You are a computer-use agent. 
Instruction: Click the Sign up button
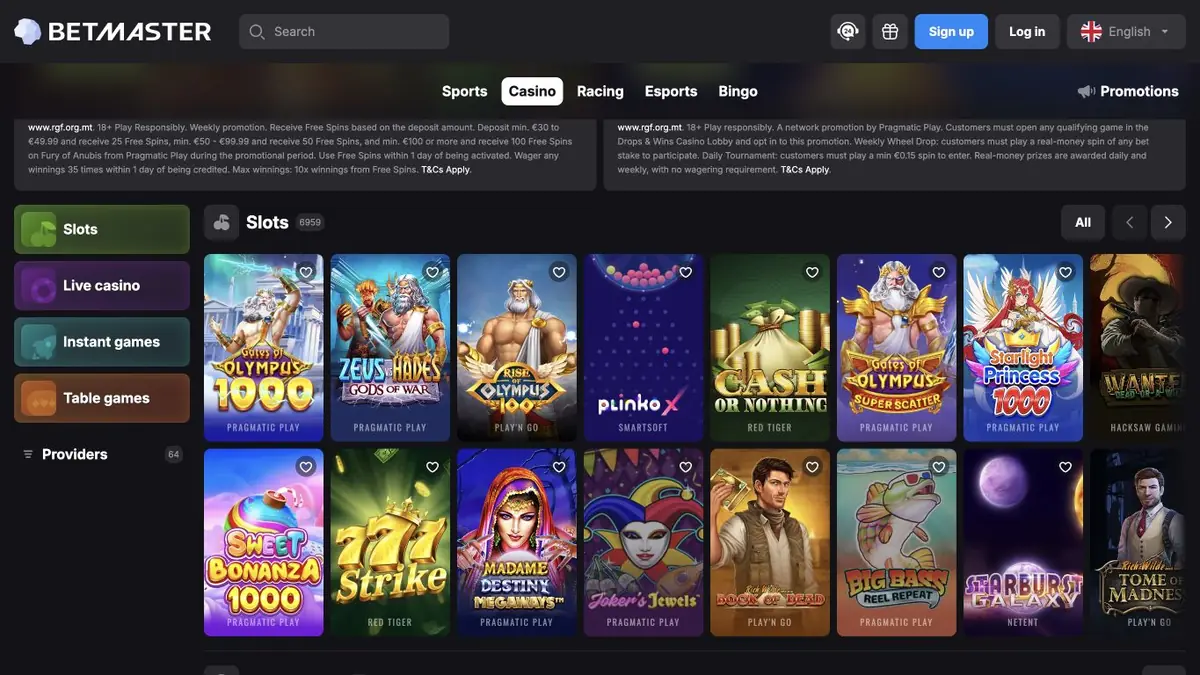(951, 32)
